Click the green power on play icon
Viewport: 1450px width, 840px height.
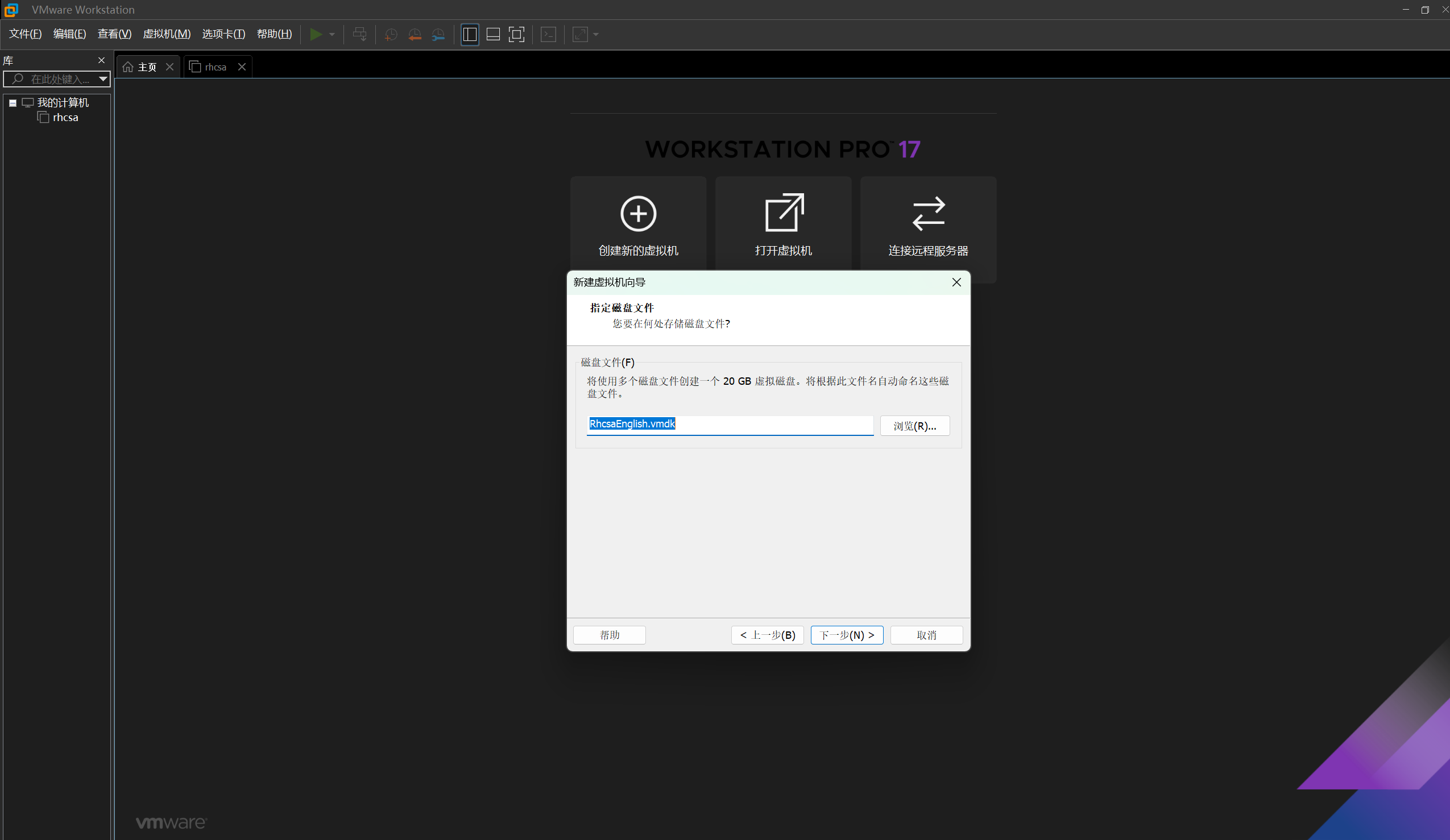pyautogui.click(x=316, y=35)
